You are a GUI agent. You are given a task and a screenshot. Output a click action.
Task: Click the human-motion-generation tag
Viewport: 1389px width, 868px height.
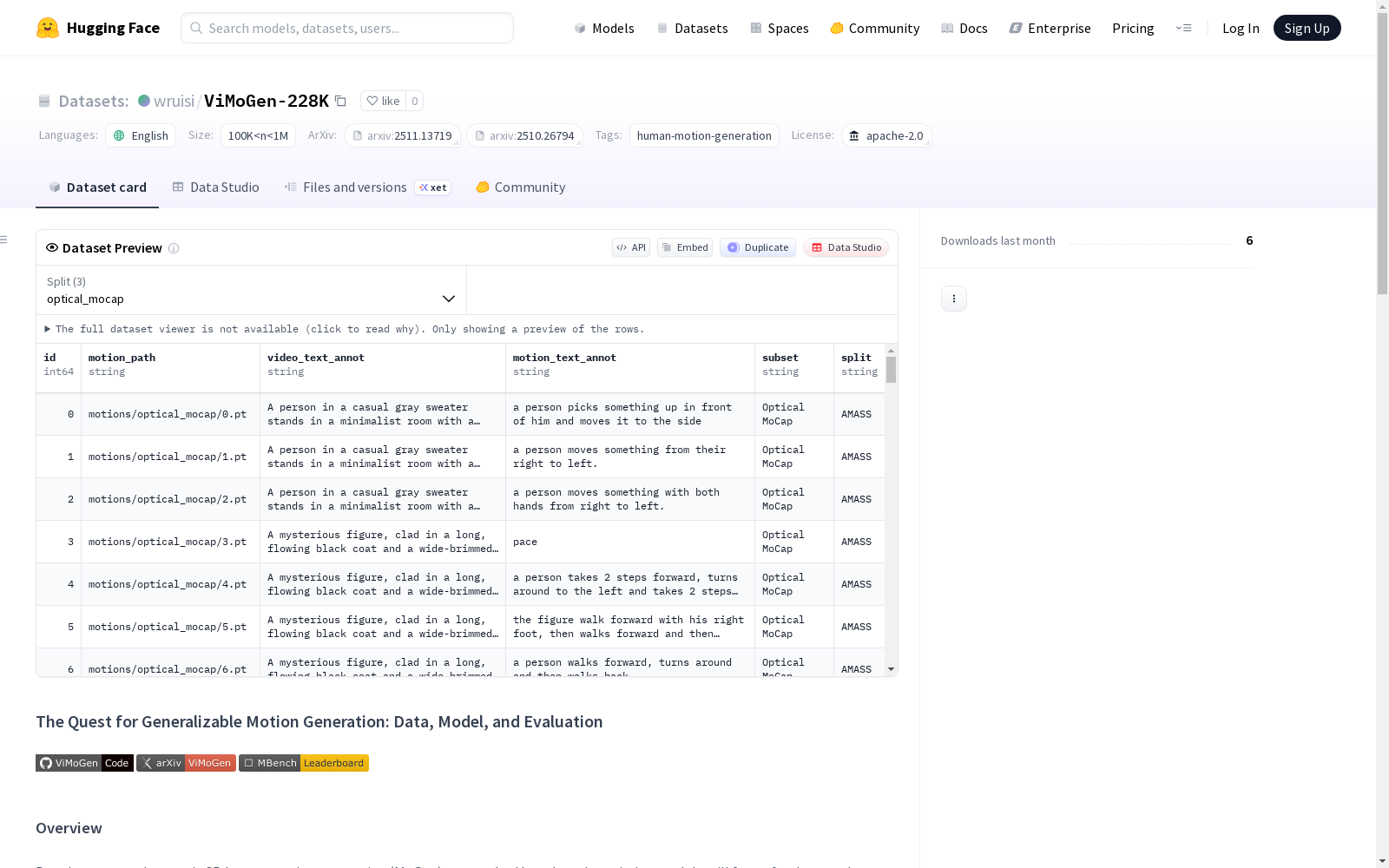pos(704,135)
